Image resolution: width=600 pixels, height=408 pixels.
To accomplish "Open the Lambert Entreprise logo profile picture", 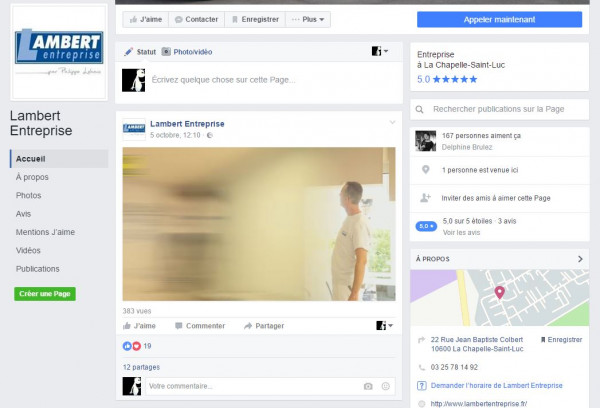I will pos(59,52).
